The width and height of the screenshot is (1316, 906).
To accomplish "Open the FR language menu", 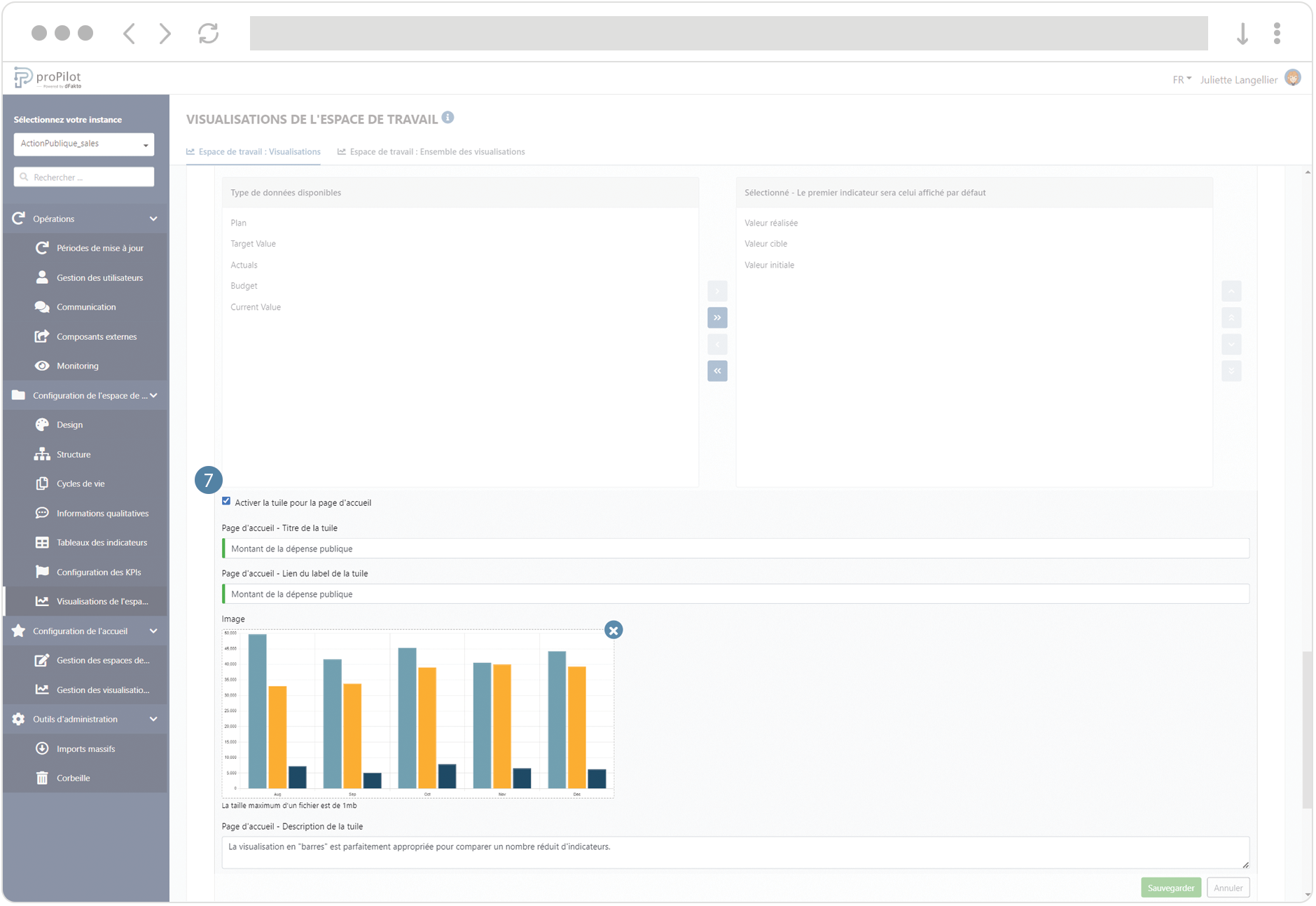I will click(1181, 79).
